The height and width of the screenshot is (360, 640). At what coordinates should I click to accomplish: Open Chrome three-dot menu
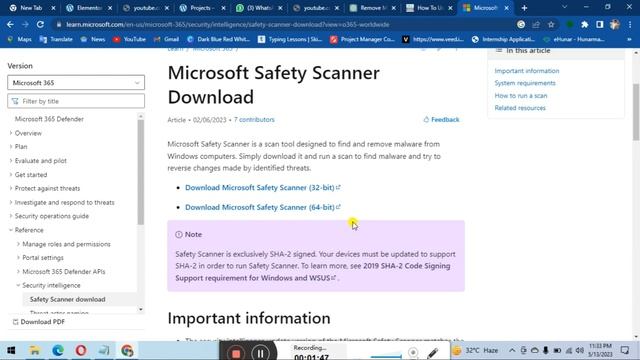pyautogui.click(x=630, y=24)
